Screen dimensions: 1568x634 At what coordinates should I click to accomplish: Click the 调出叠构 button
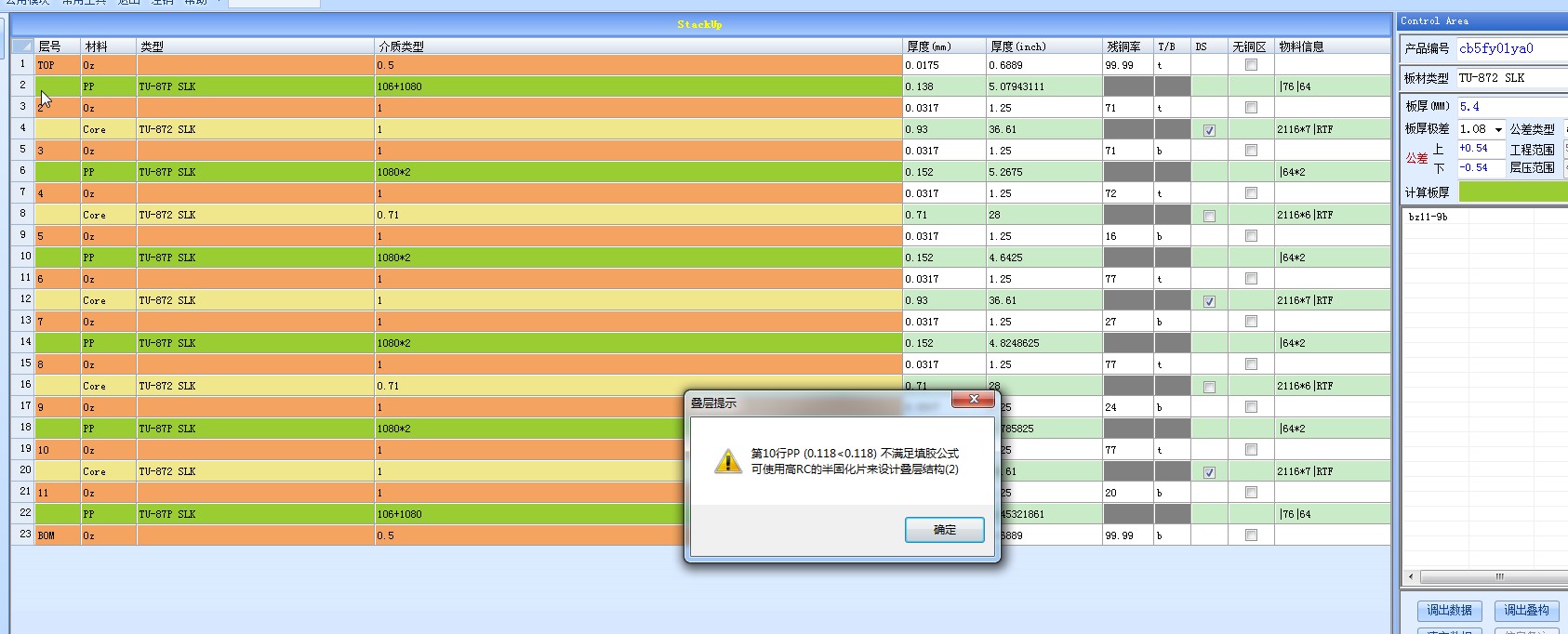point(1526,611)
